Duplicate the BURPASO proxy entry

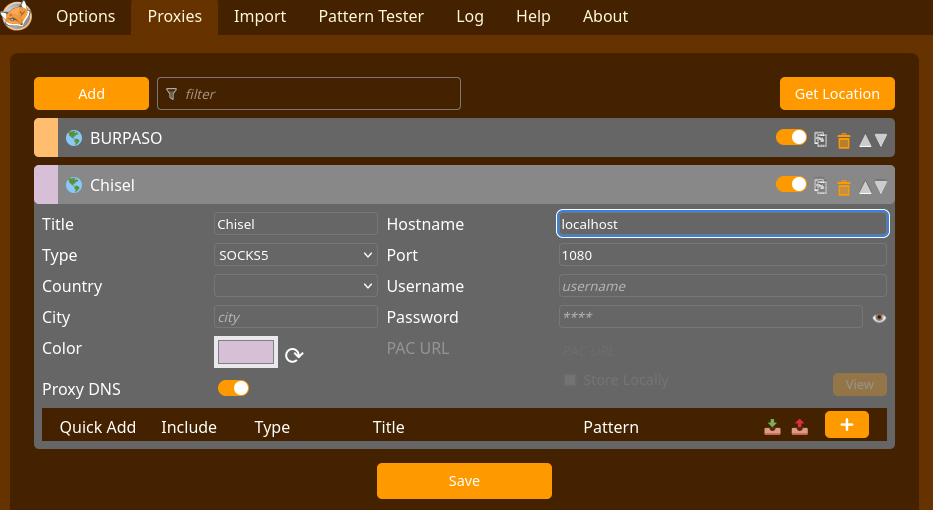pos(820,139)
